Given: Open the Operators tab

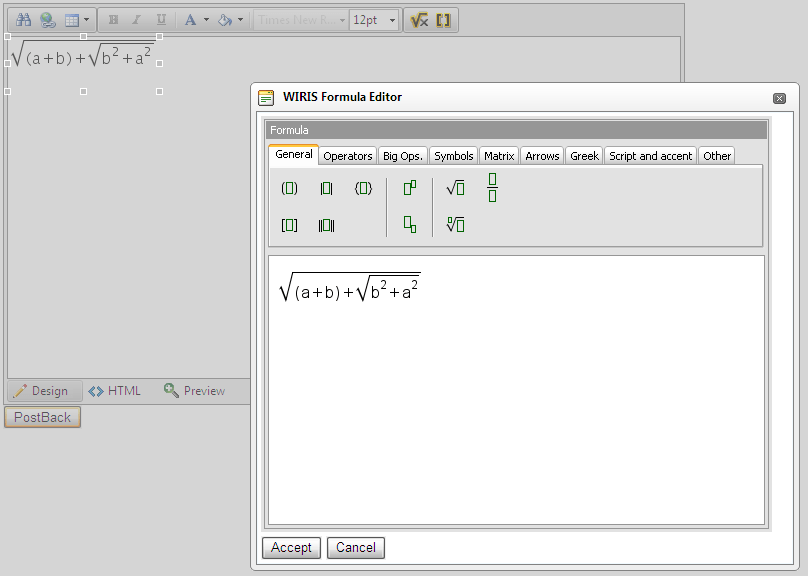Looking at the screenshot, I should tap(348, 156).
